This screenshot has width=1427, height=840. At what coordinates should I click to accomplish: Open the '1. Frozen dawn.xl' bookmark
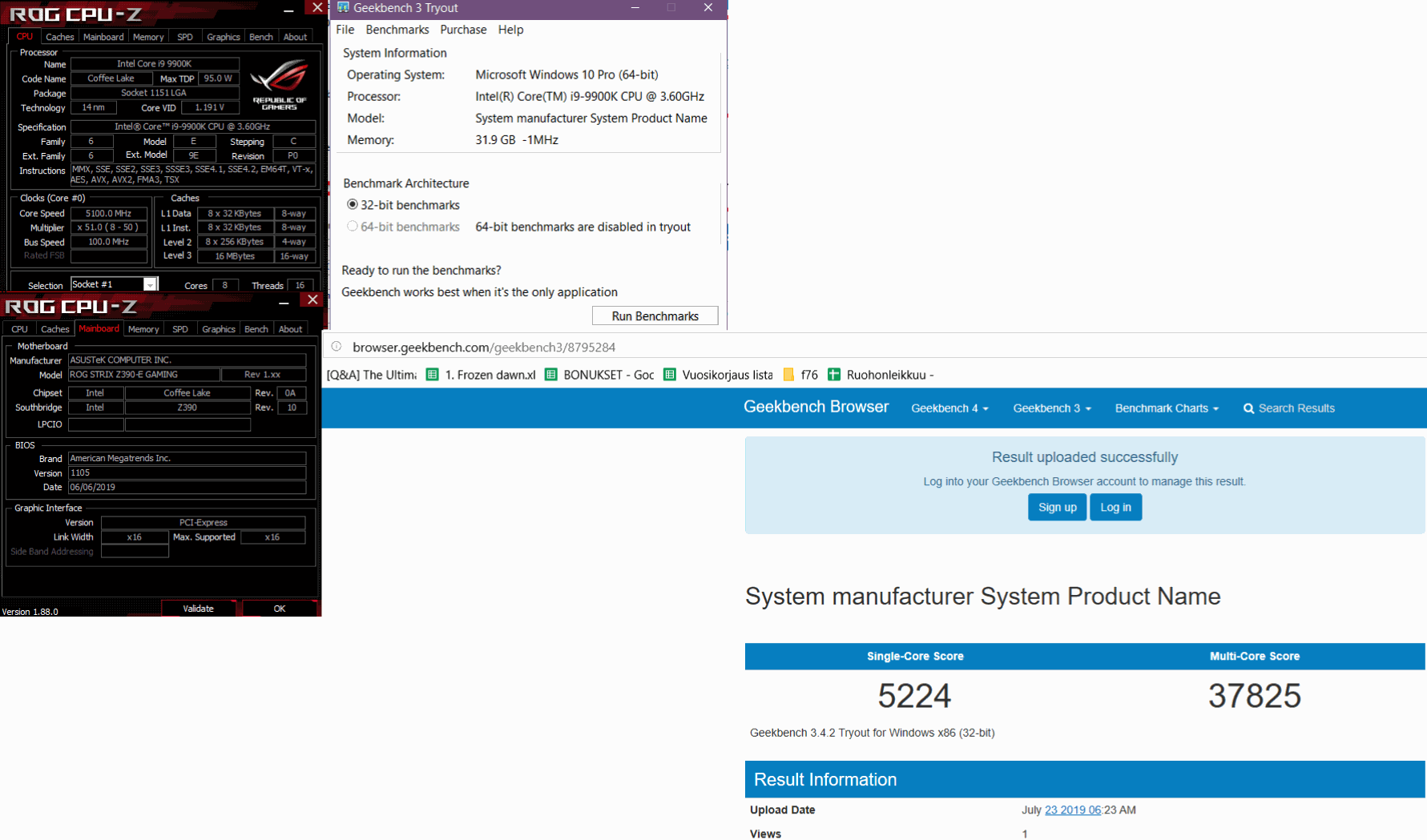(x=481, y=375)
